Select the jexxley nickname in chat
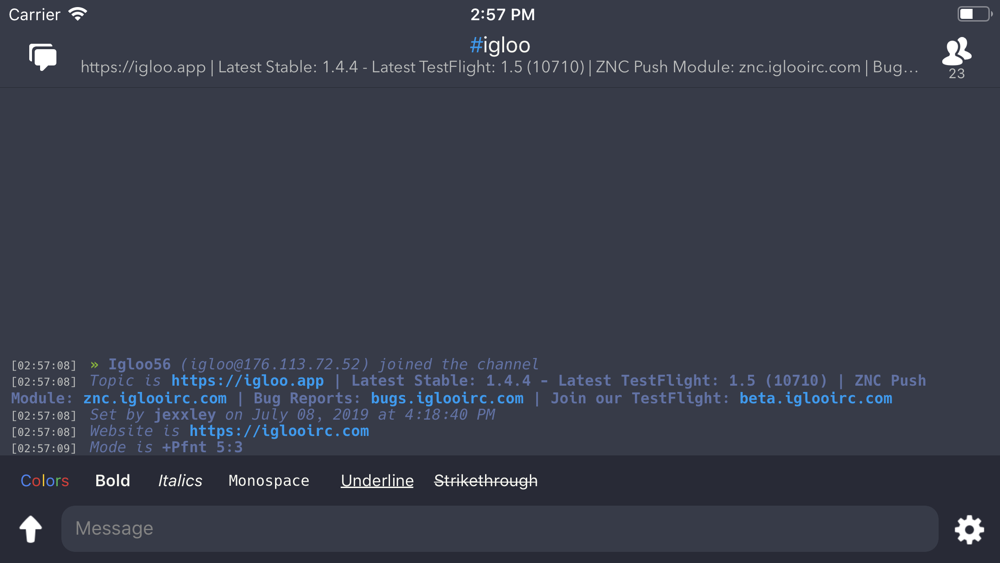 point(184,414)
